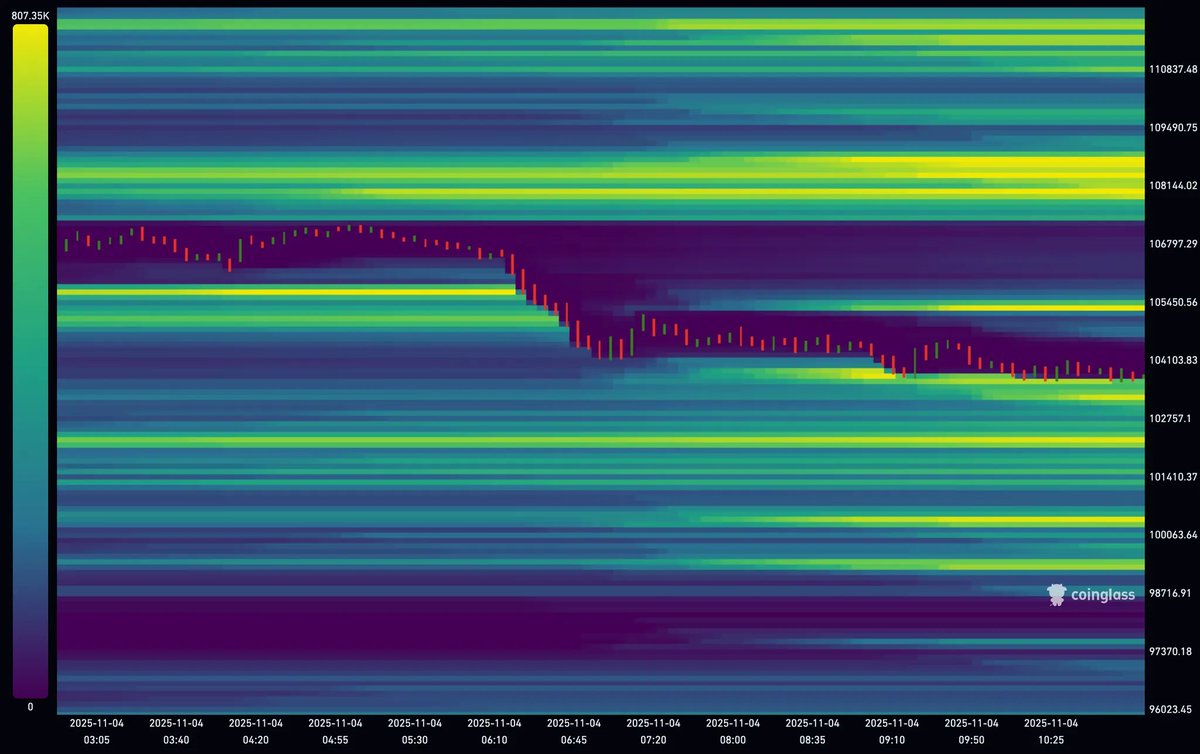Image resolution: width=1200 pixels, height=754 pixels.
Task: Click the 2025-11-04 08:00 time axis label
Action: pyautogui.click(x=733, y=729)
